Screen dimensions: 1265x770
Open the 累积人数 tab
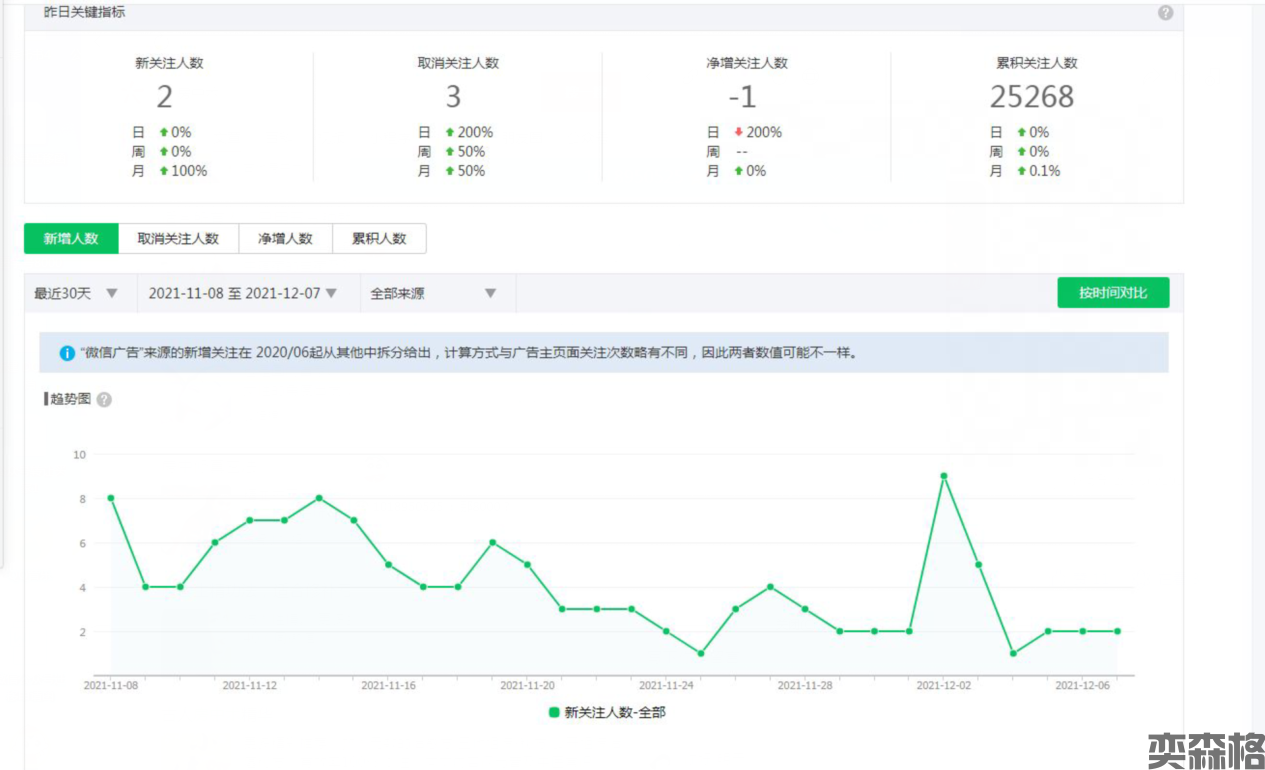point(379,239)
